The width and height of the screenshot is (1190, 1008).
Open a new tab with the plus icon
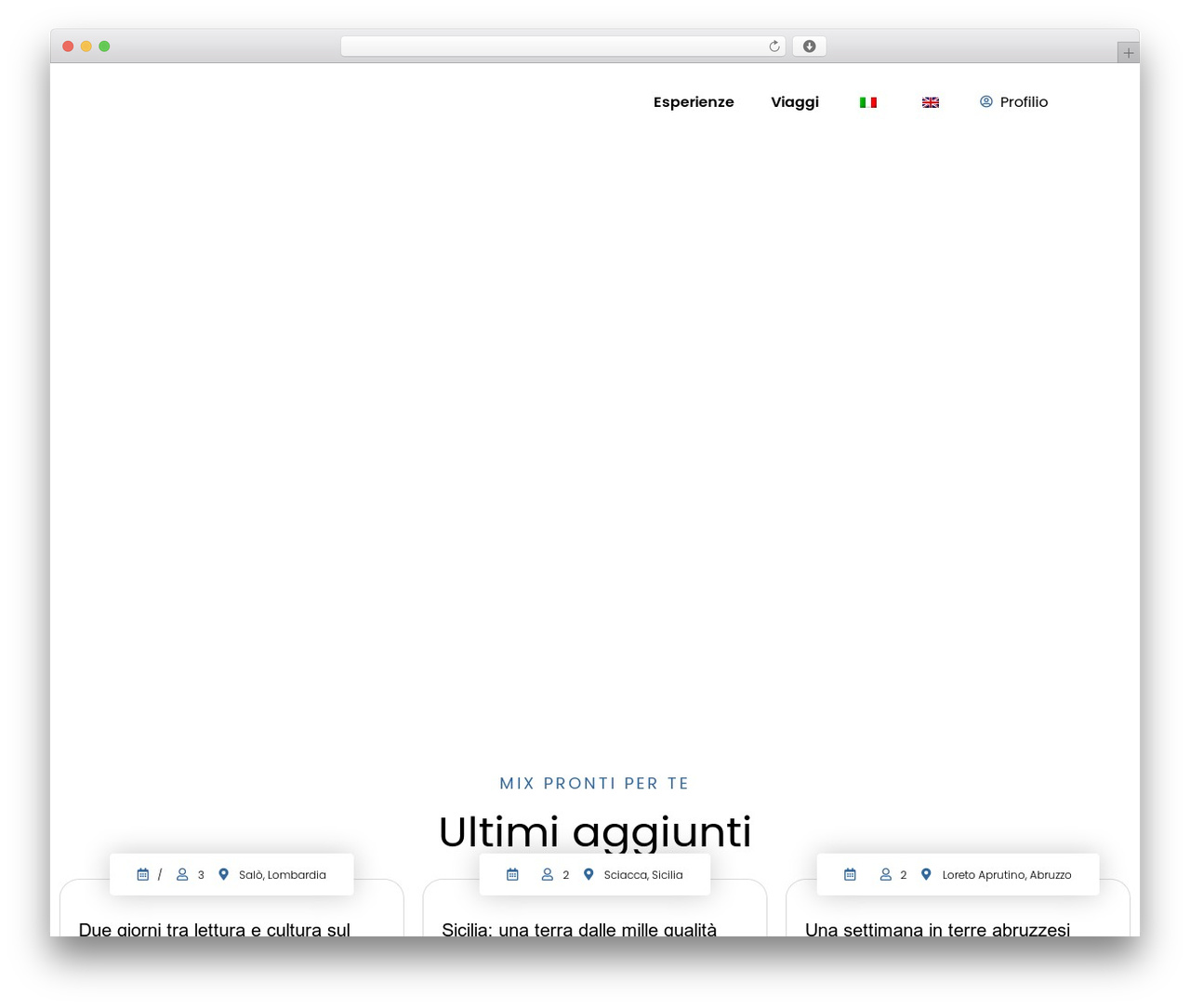[x=1129, y=53]
